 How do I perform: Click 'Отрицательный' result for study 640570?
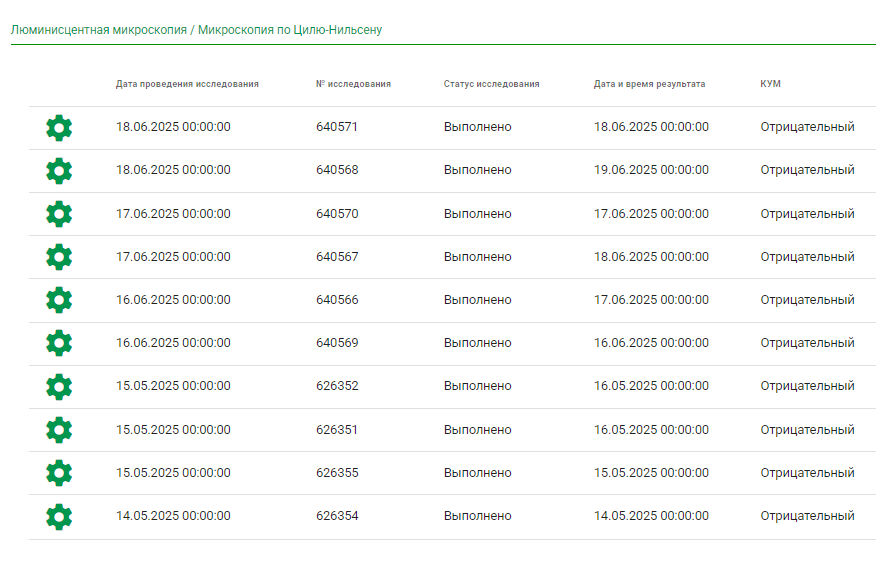[x=807, y=214]
